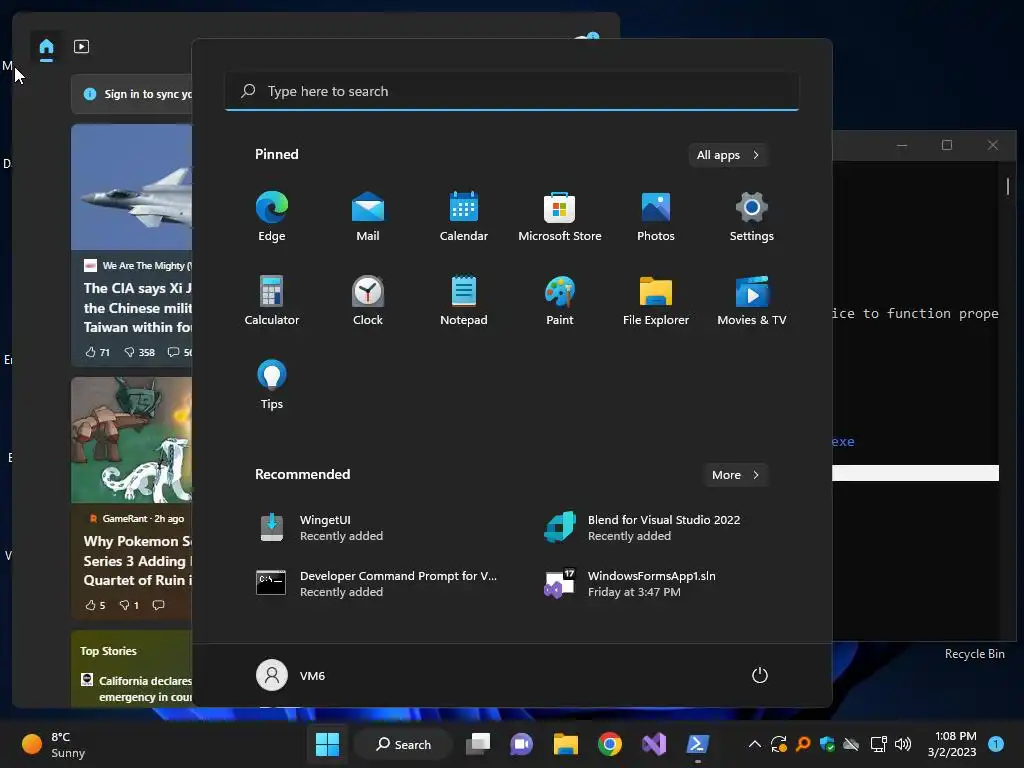Launch Notepad from pinned apps
Screen dimensions: 1024x768
coord(464,300)
